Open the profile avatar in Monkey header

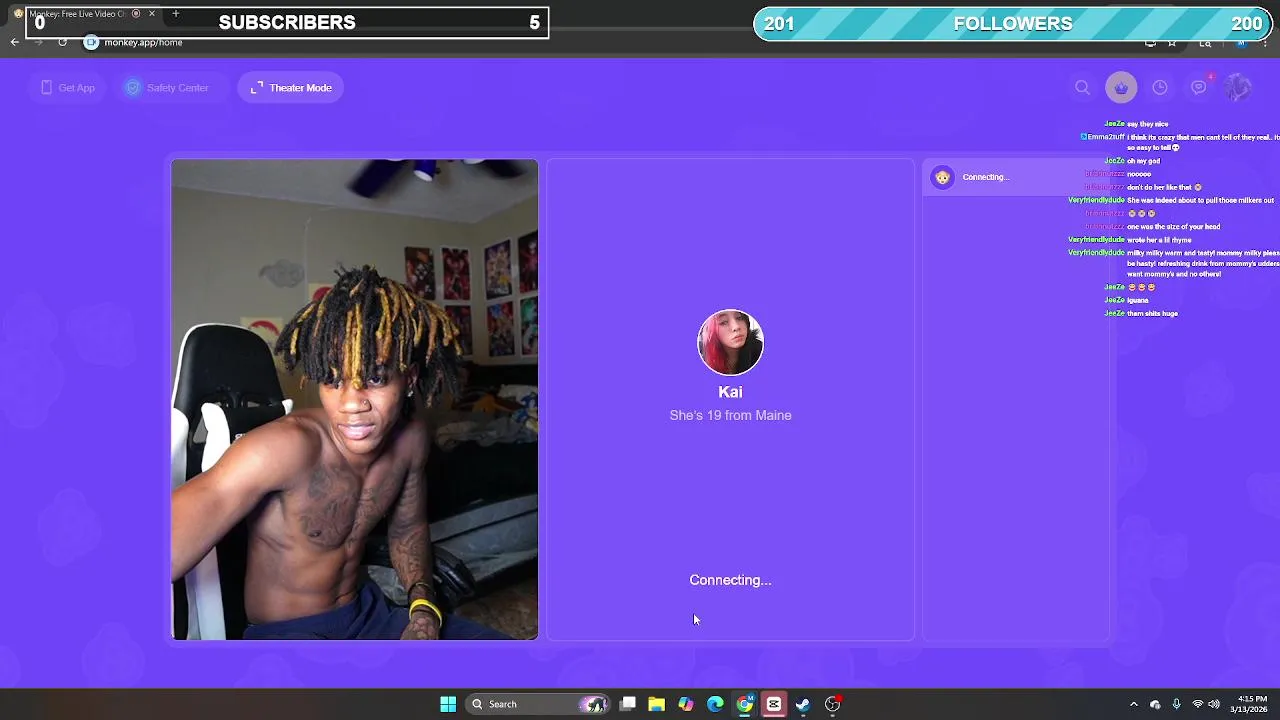[1238, 88]
